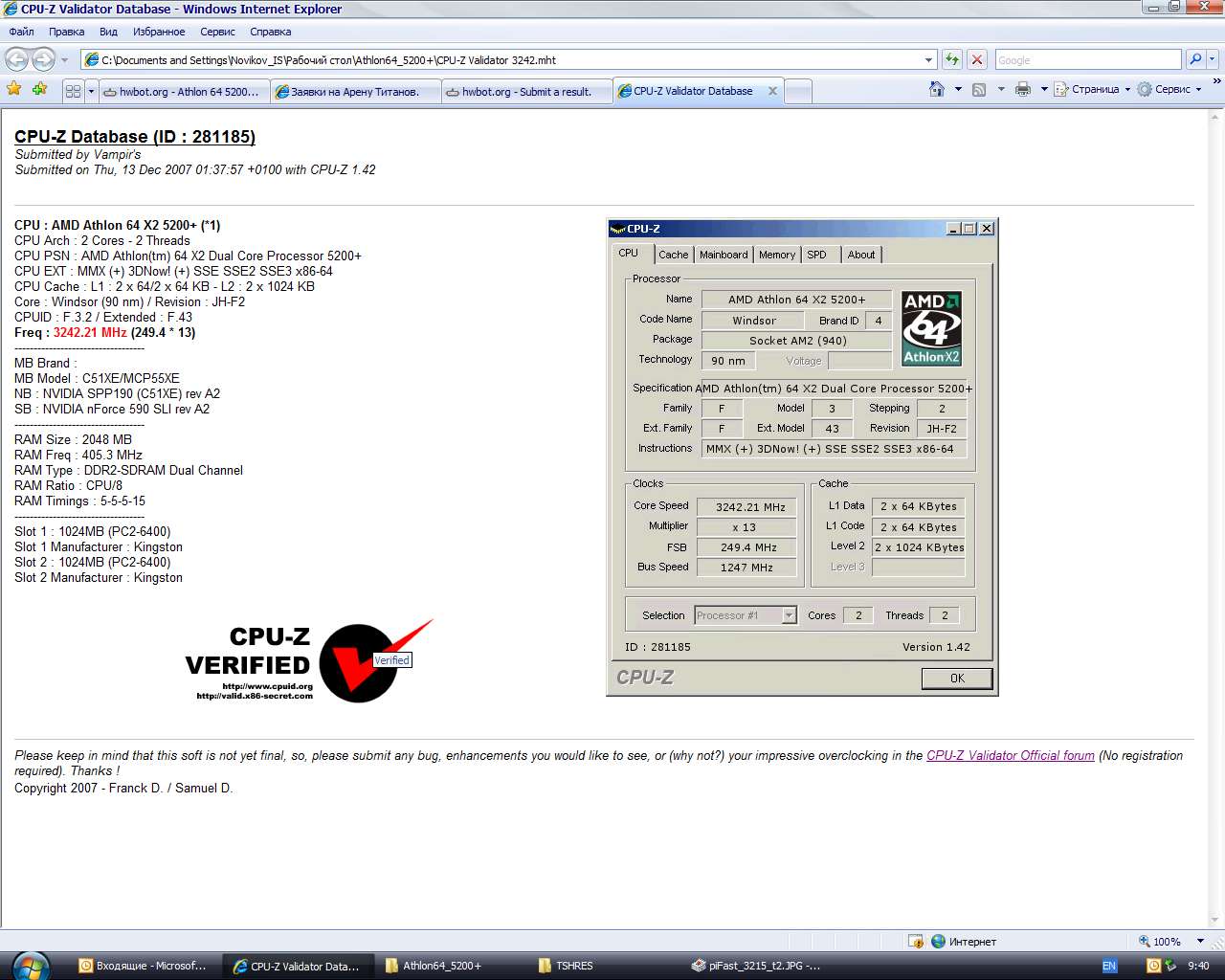The image size is (1225, 980).
Task: Click the 100% zoom level button
Action: pos(1160,941)
